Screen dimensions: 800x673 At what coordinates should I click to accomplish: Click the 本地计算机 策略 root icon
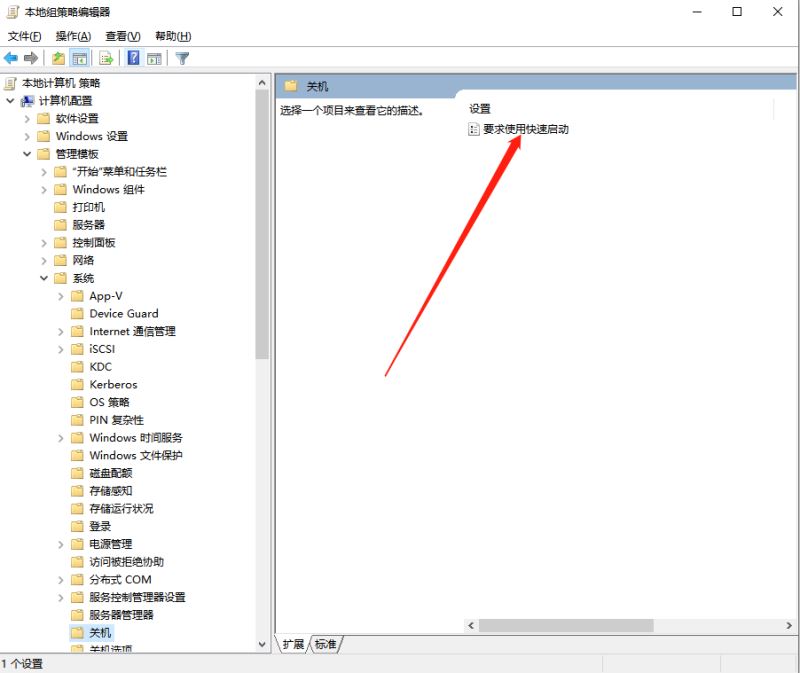10,83
